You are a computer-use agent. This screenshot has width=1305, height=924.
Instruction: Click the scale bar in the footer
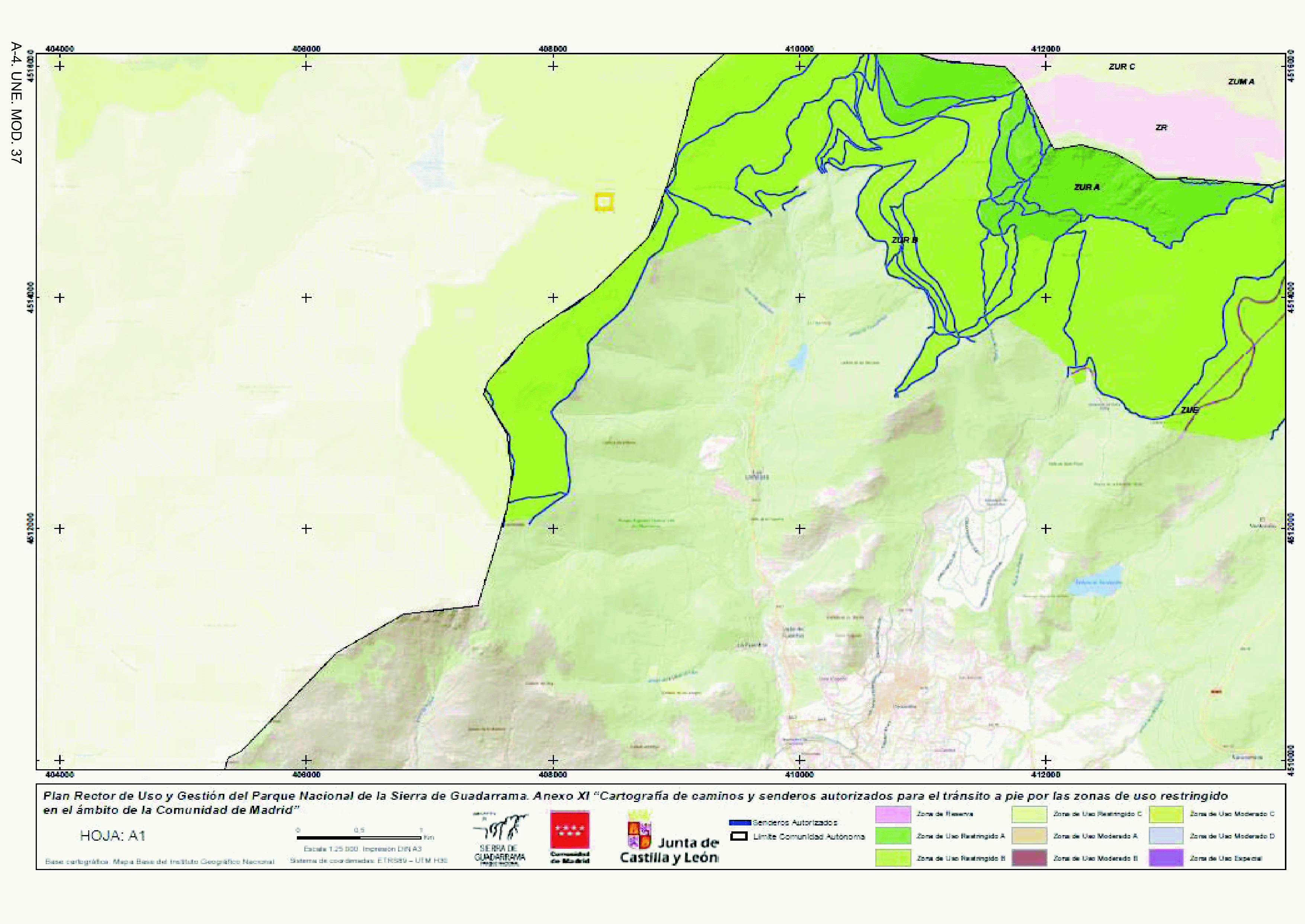pyautogui.click(x=359, y=838)
